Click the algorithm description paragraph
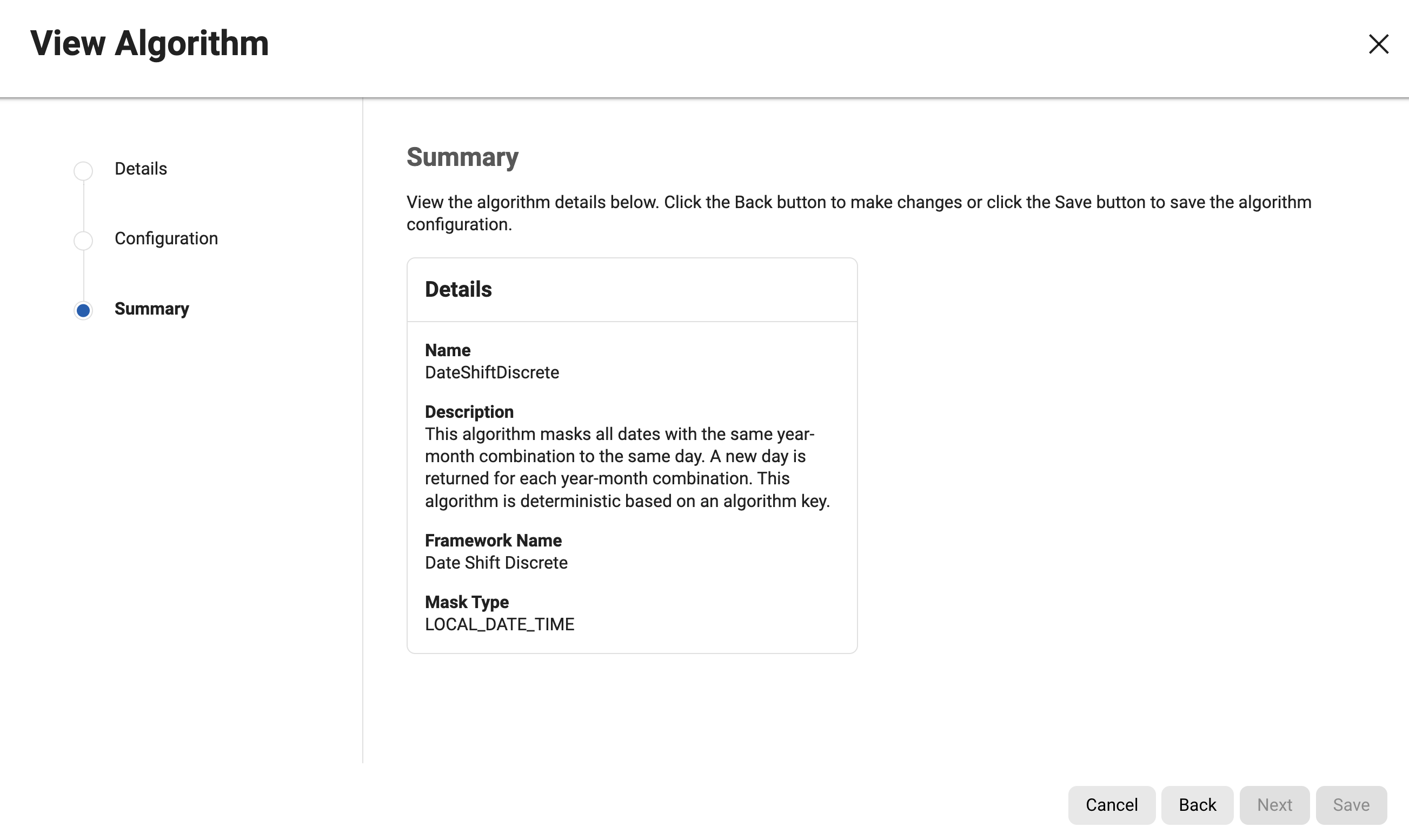The image size is (1409, 840). tap(627, 468)
